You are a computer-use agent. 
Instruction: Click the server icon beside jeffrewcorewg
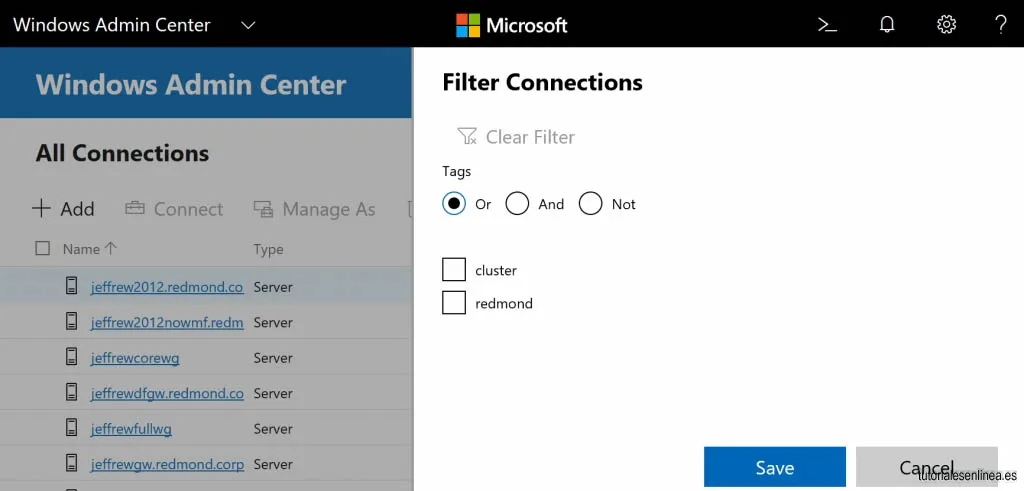72,357
